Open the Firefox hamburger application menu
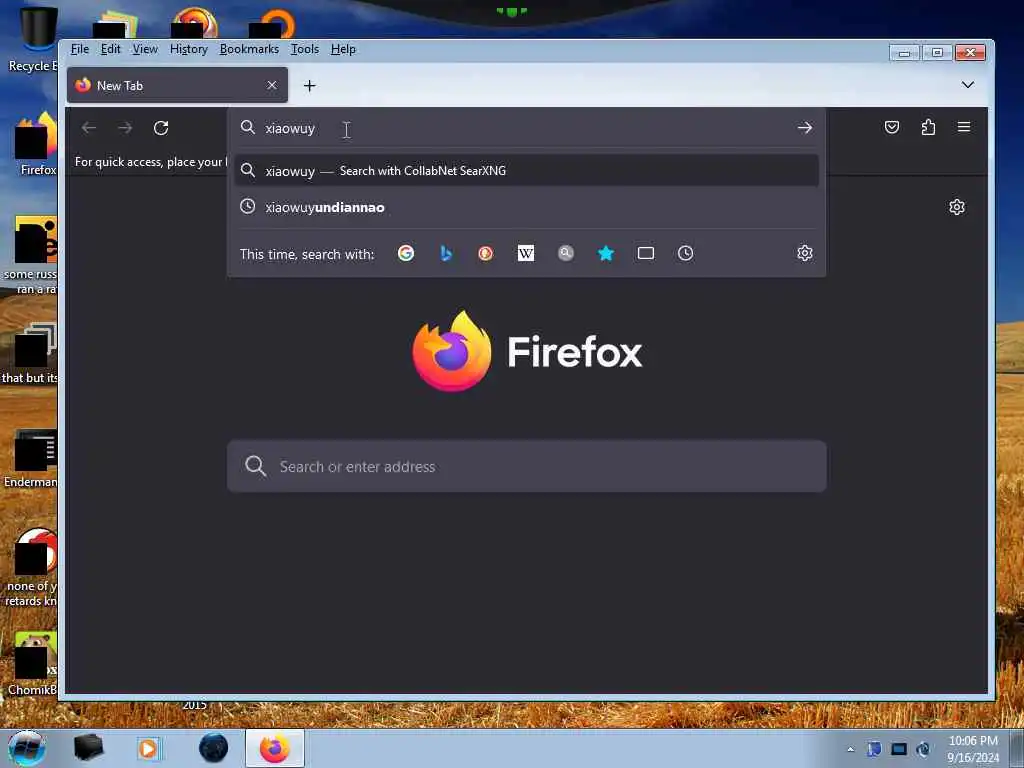 pyautogui.click(x=964, y=127)
